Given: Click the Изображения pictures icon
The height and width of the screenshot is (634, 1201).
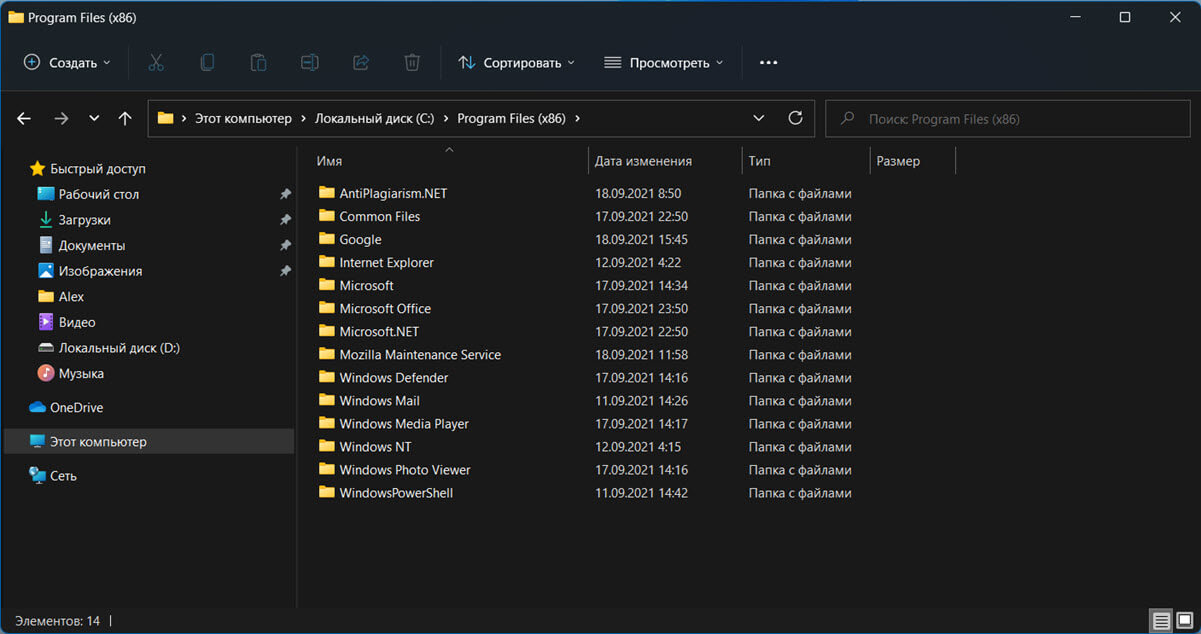Looking at the screenshot, I should point(46,271).
